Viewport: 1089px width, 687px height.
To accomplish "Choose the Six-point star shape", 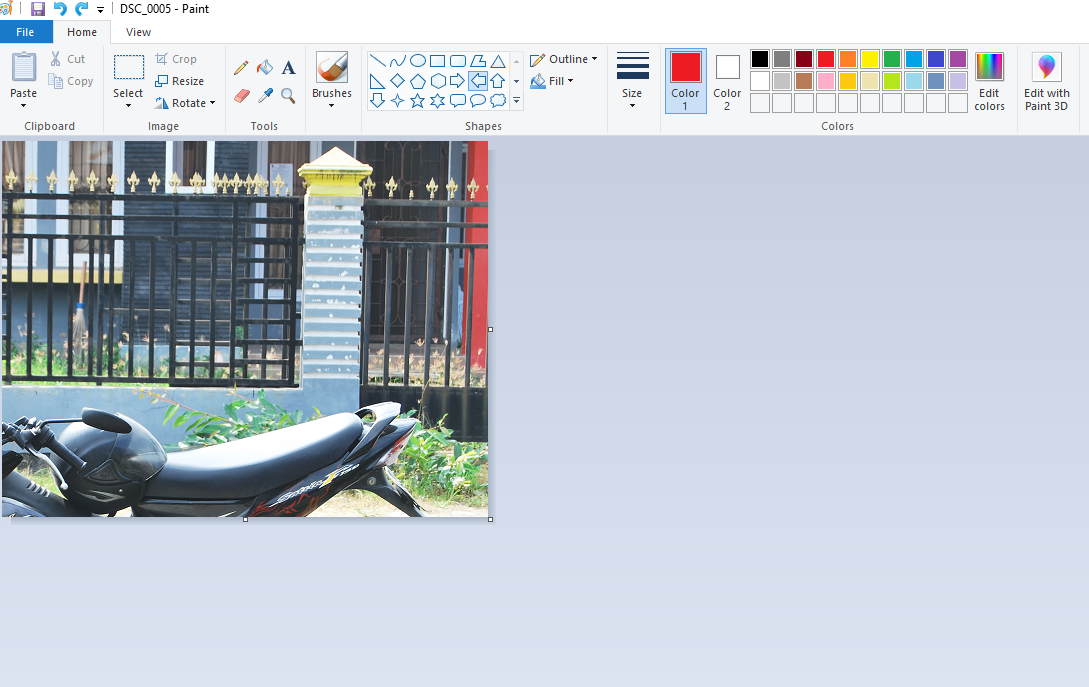I will point(438,101).
